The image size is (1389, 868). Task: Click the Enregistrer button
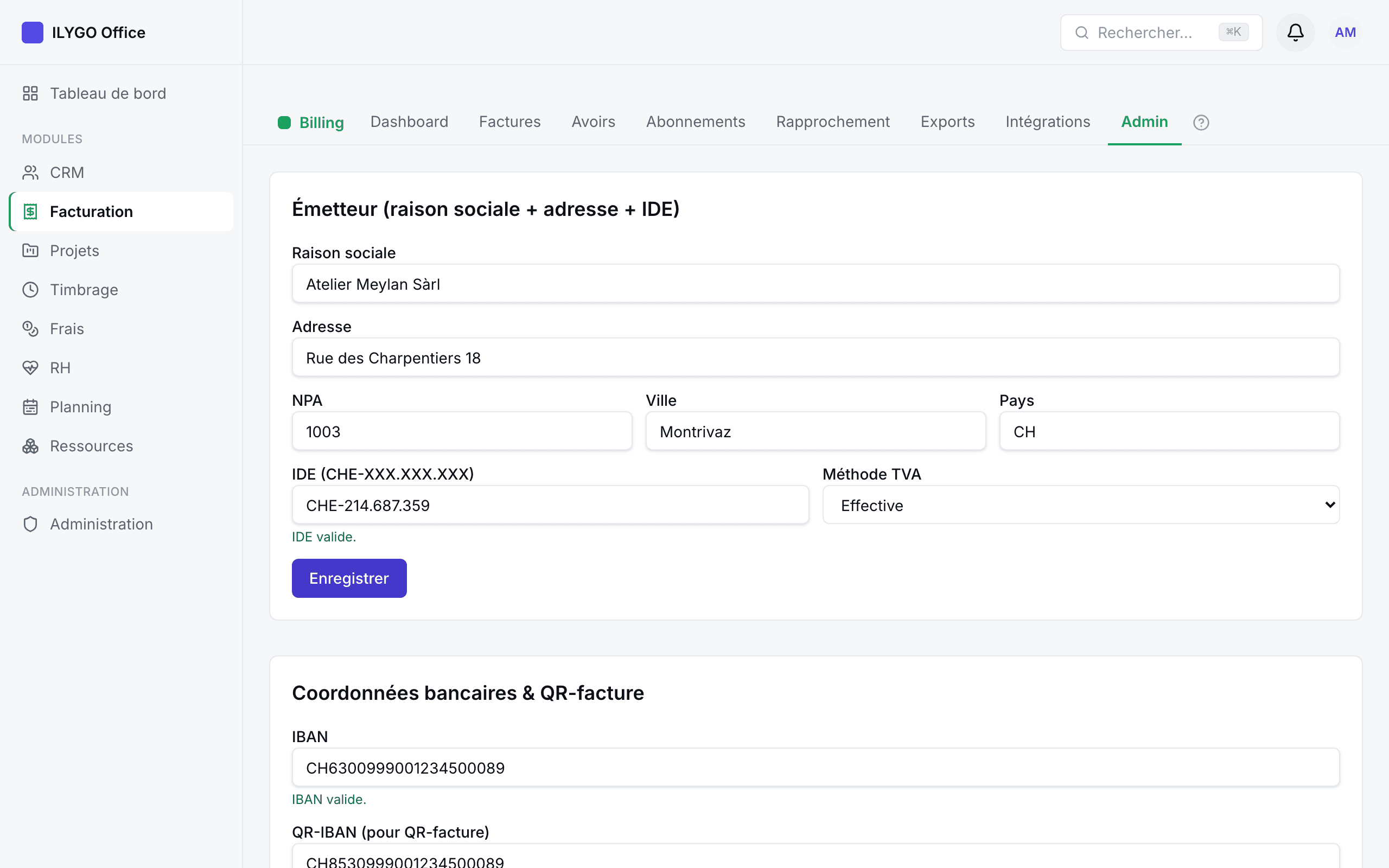pos(349,578)
